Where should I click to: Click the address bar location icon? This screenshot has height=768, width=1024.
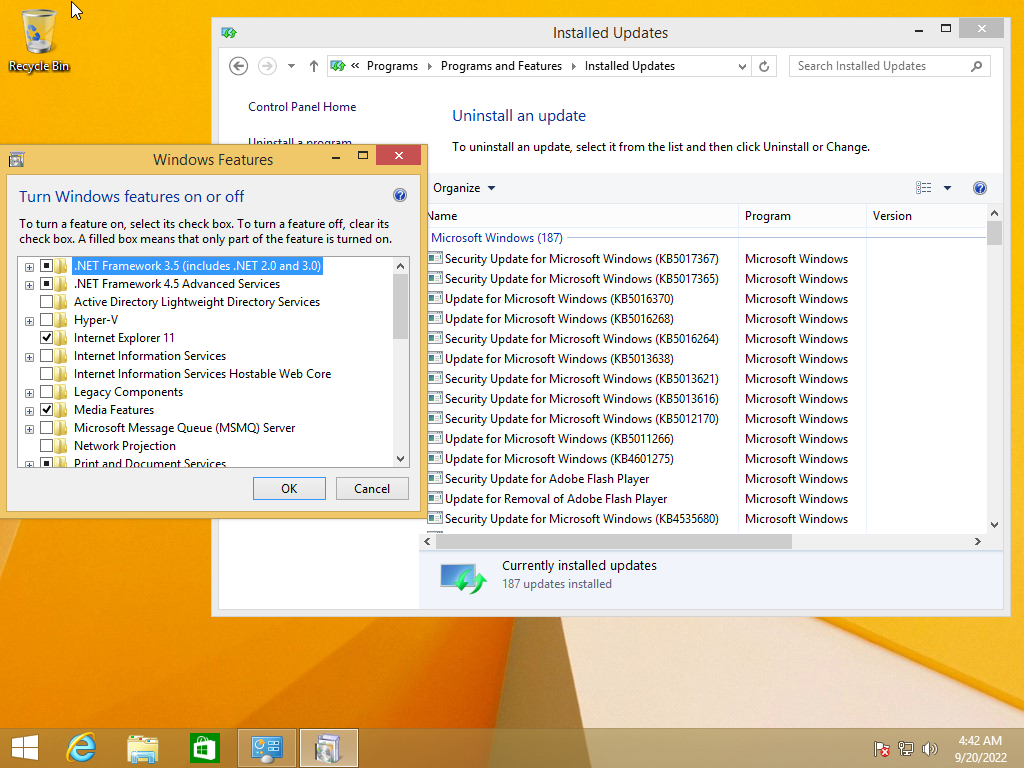338,66
